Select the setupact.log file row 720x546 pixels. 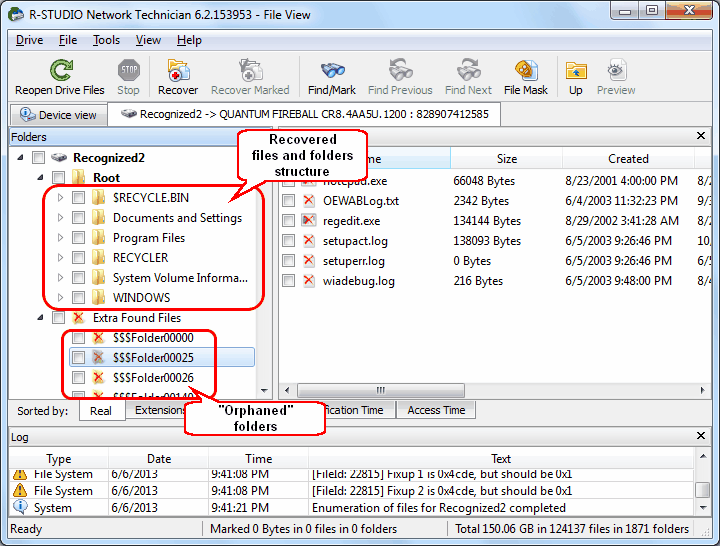tap(495, 241)
